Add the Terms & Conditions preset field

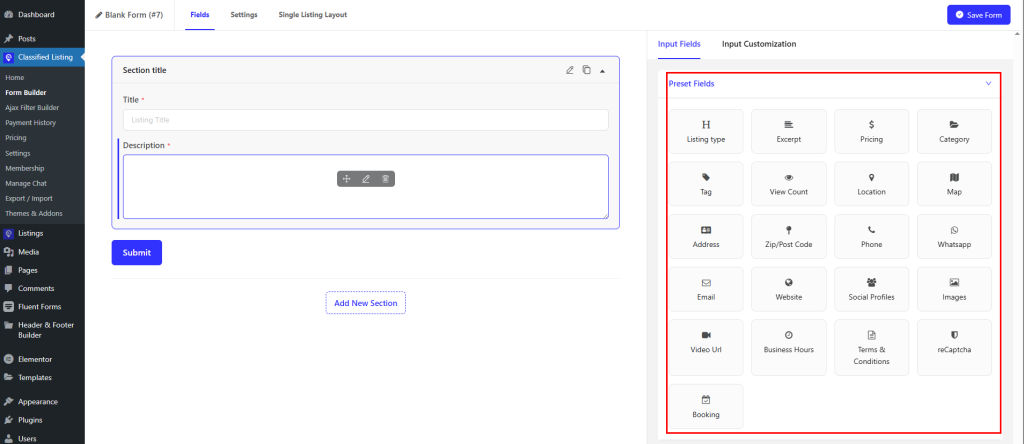pyautogui.click(x=871, y=347)
